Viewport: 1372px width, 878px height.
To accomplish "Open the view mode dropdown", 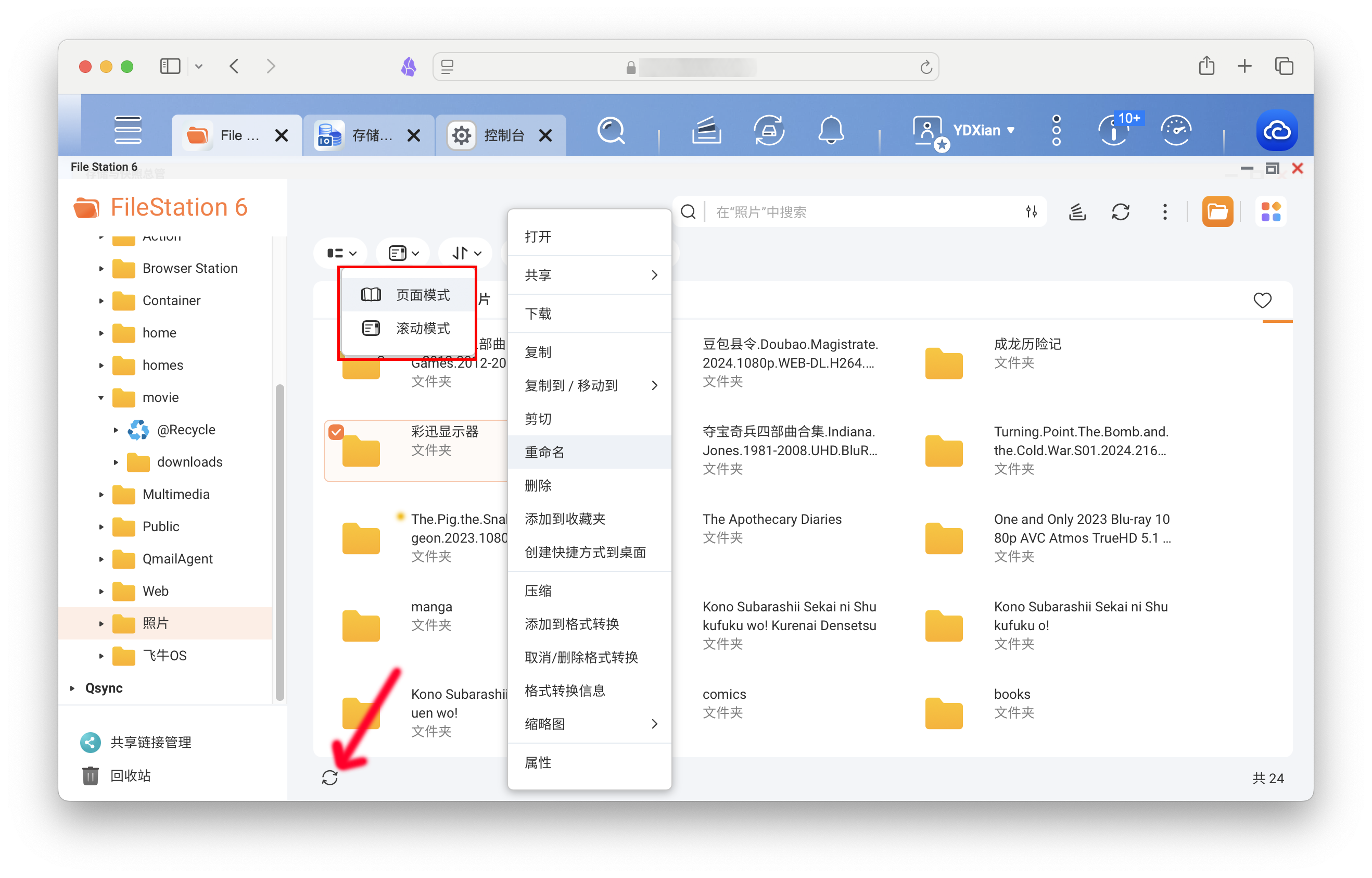I will 341,253.
